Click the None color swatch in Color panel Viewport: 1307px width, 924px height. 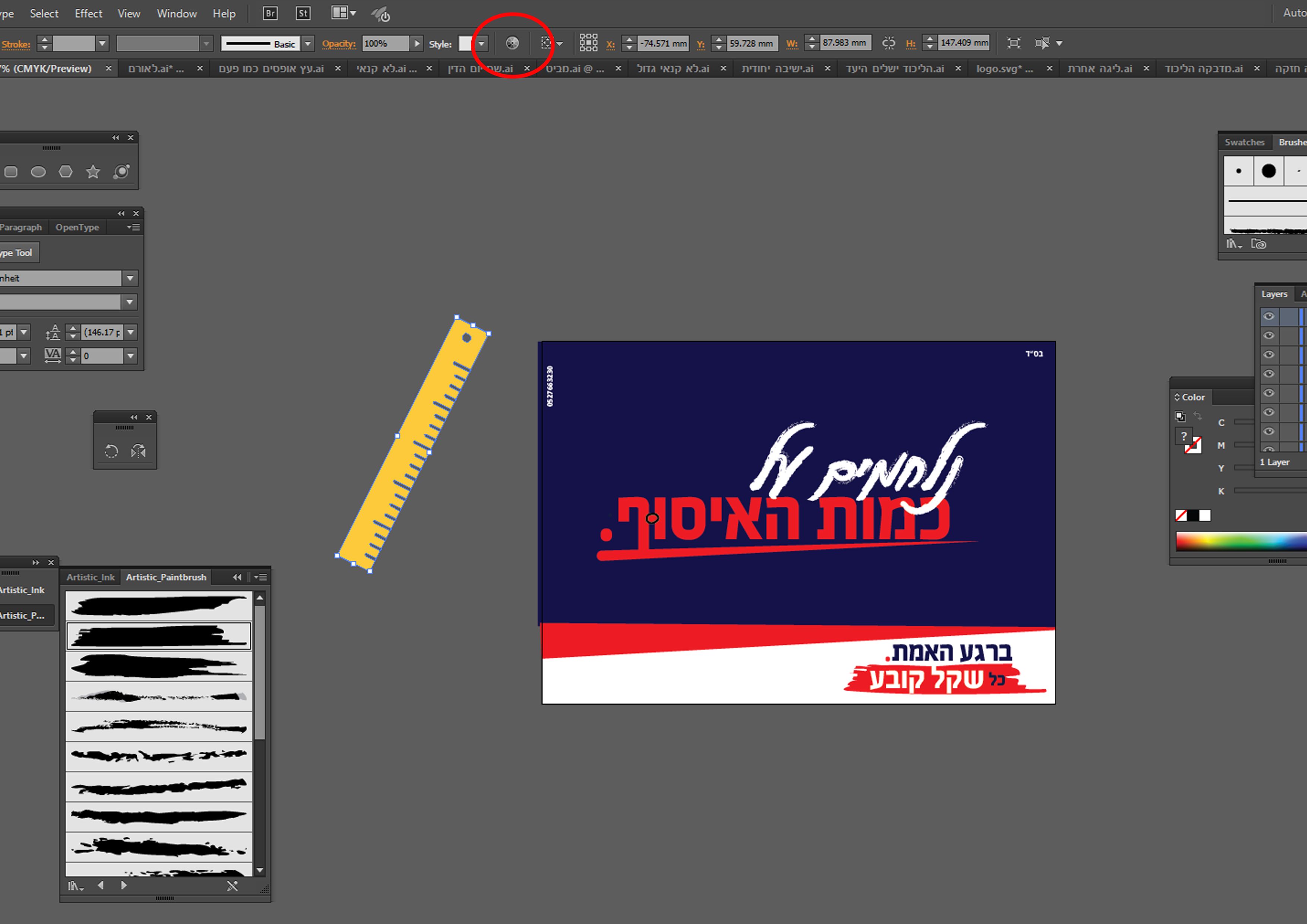pyautogui.click(x=1181, y=516)
